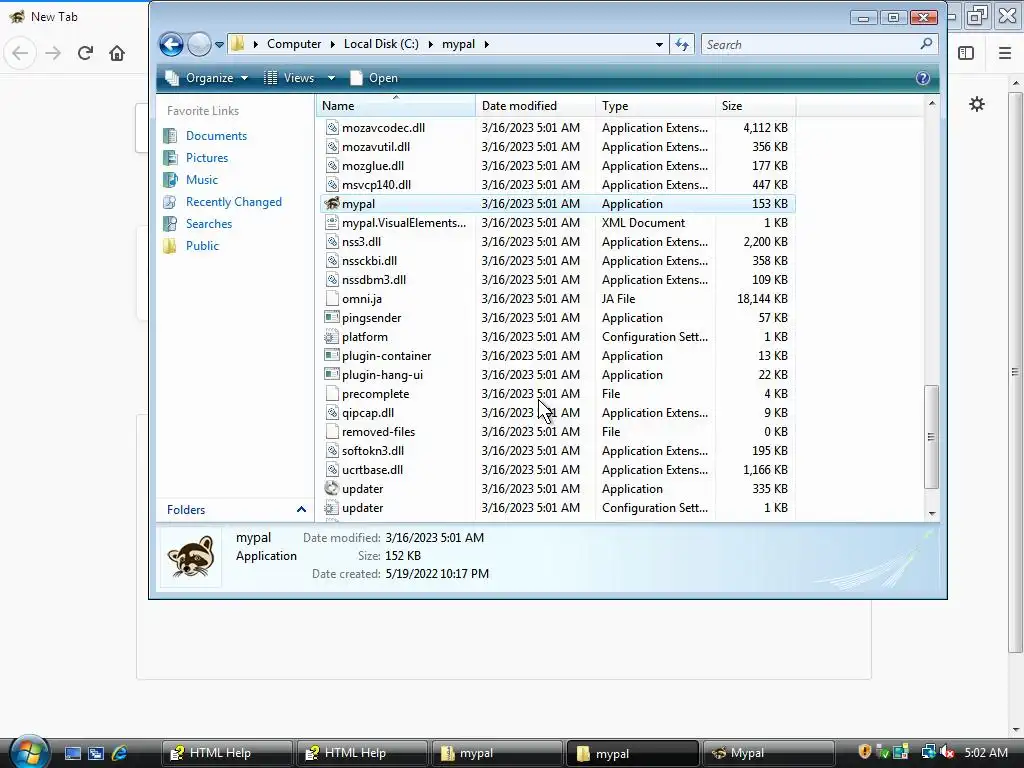Select the softokn3.dll file name
This screenshot has width=1024, height=768.
coord(373,451)
